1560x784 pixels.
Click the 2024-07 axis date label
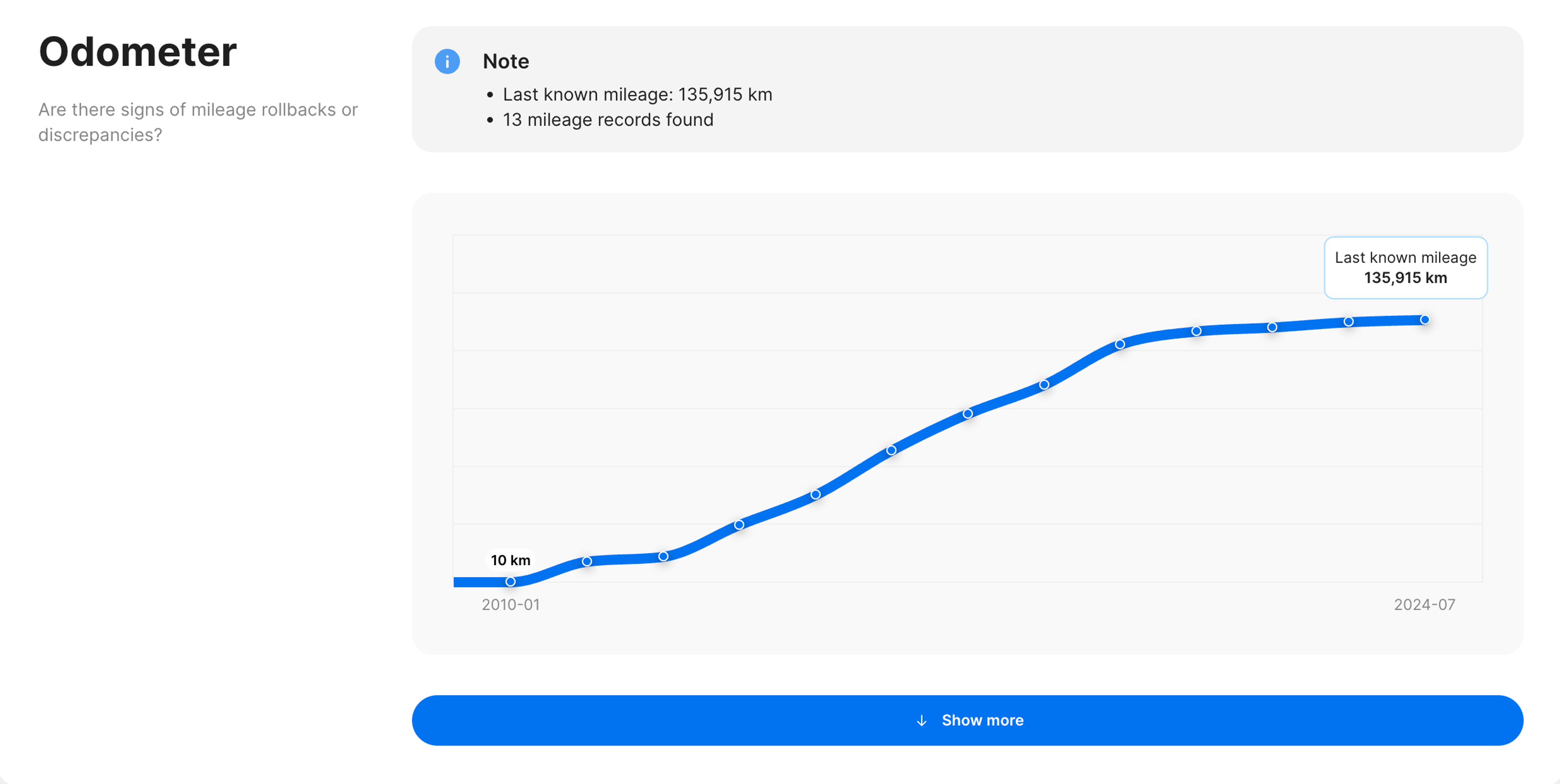point(1424,604)
